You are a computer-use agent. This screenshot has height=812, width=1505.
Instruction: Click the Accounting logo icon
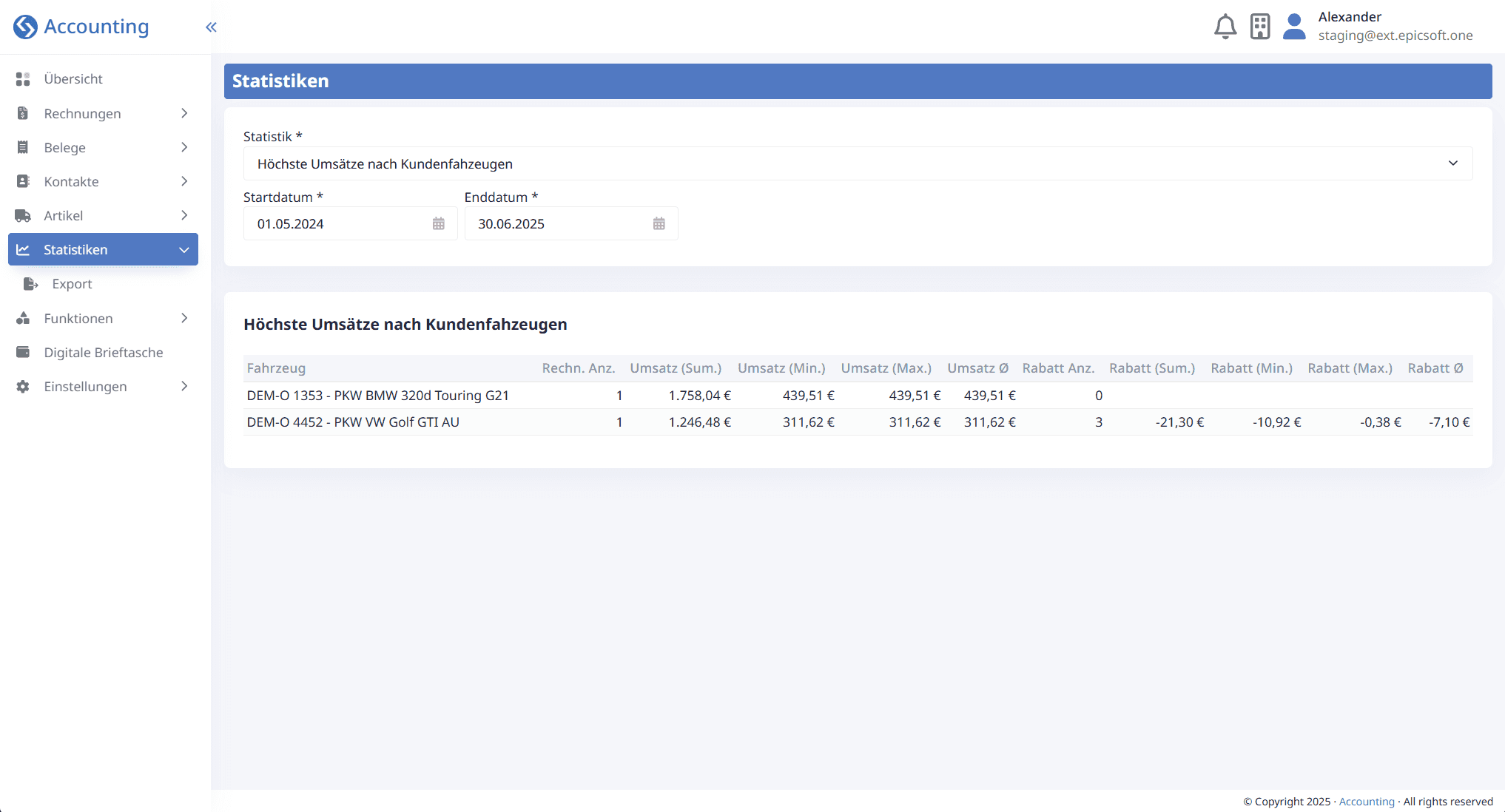click(25, 27)
